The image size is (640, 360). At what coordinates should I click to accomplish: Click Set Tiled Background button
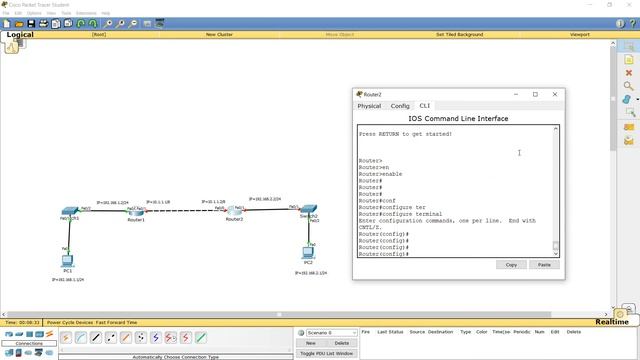460,35
